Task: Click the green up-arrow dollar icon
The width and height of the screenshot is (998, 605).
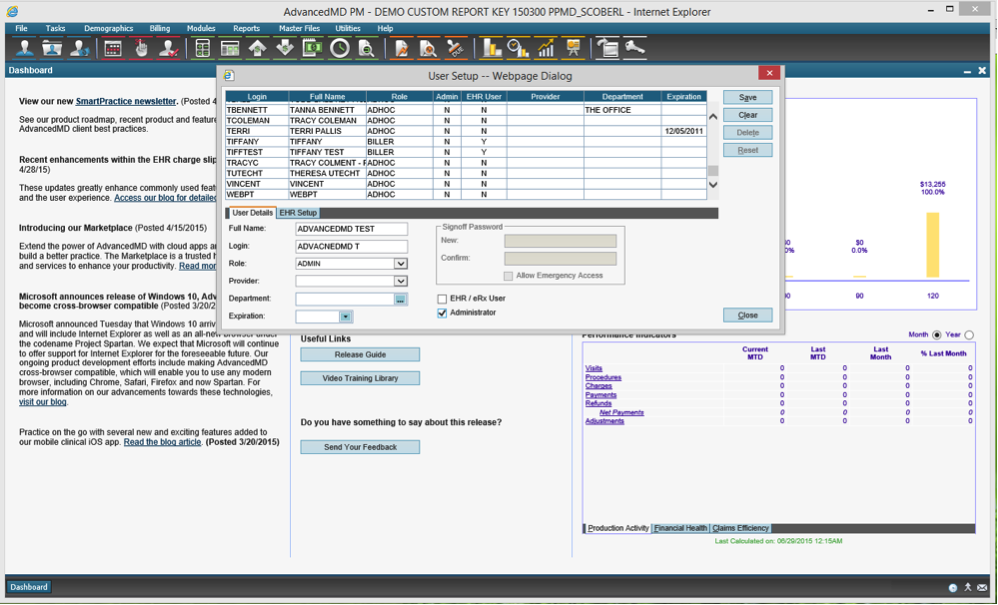Action: (257, 48)
